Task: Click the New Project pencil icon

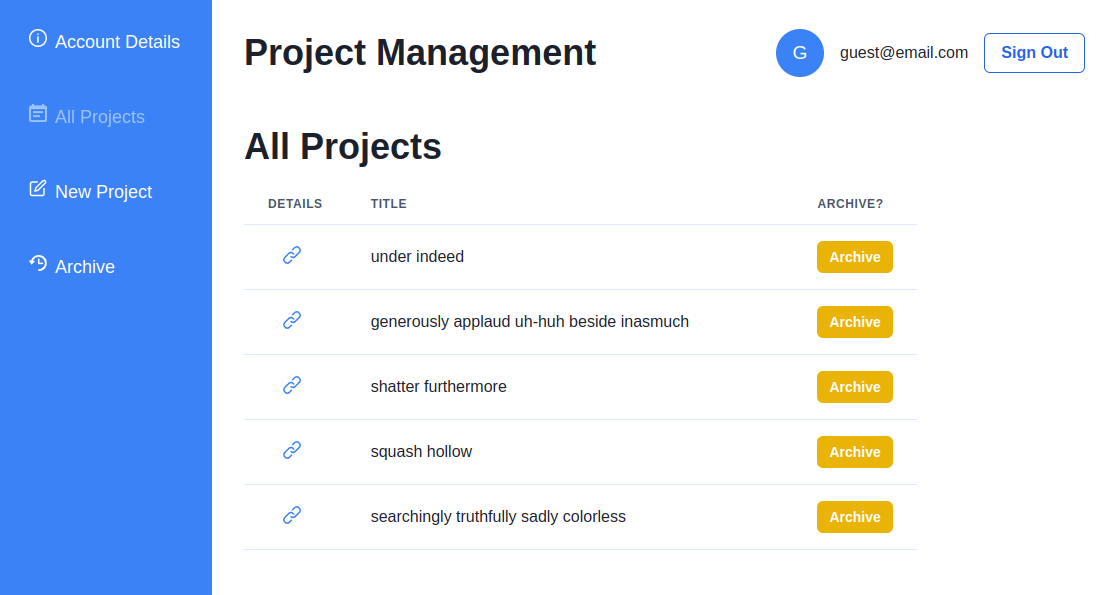Action: pyautogui.click(x=38, y=189)
